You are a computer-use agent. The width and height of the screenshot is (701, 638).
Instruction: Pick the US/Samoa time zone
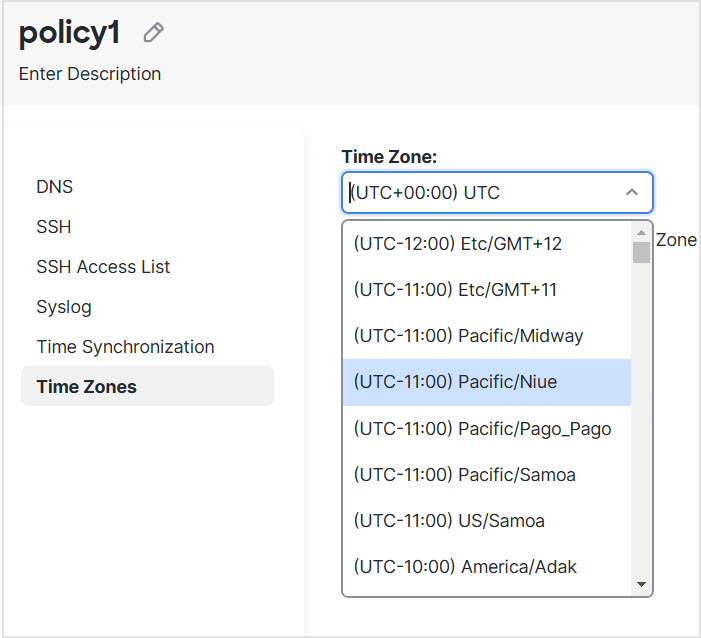point(449,520)
